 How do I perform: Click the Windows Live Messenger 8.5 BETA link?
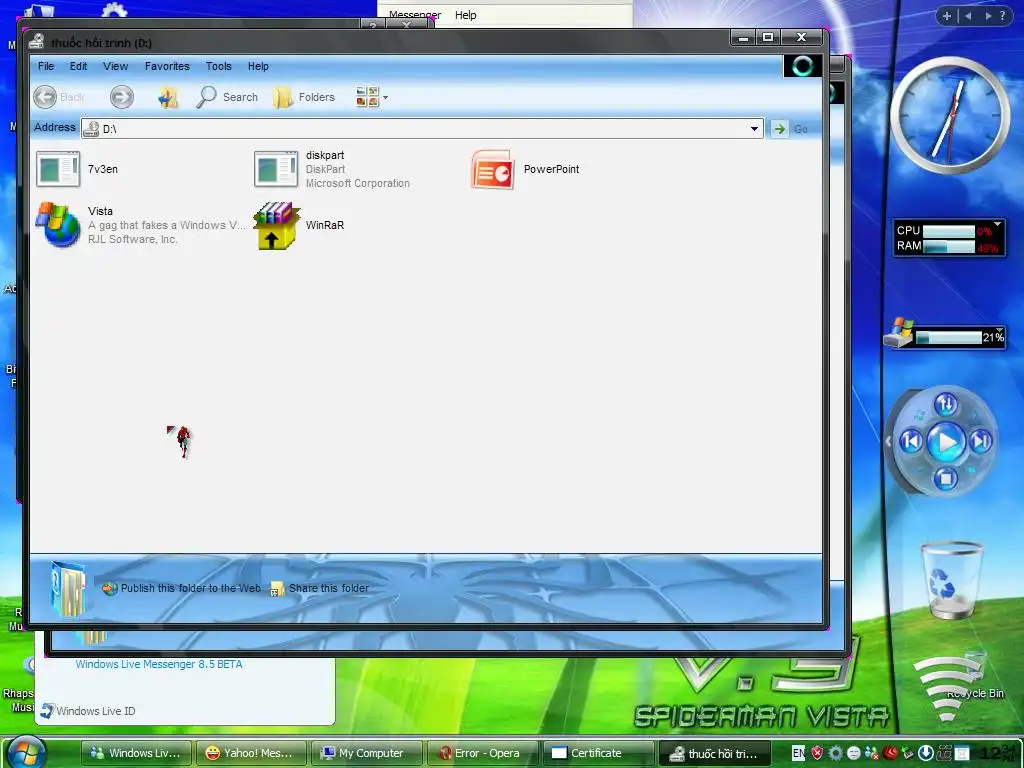click(159, 664)
